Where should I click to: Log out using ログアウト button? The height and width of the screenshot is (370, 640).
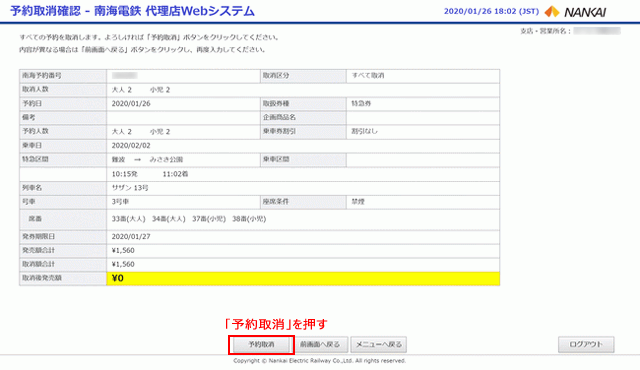(586, 345)
